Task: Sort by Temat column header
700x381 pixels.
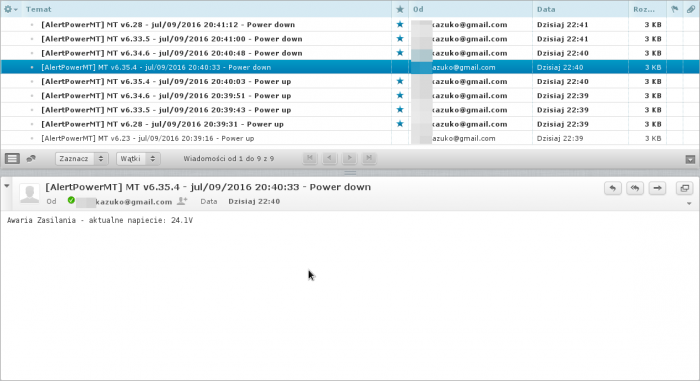Action: [38, 9]
